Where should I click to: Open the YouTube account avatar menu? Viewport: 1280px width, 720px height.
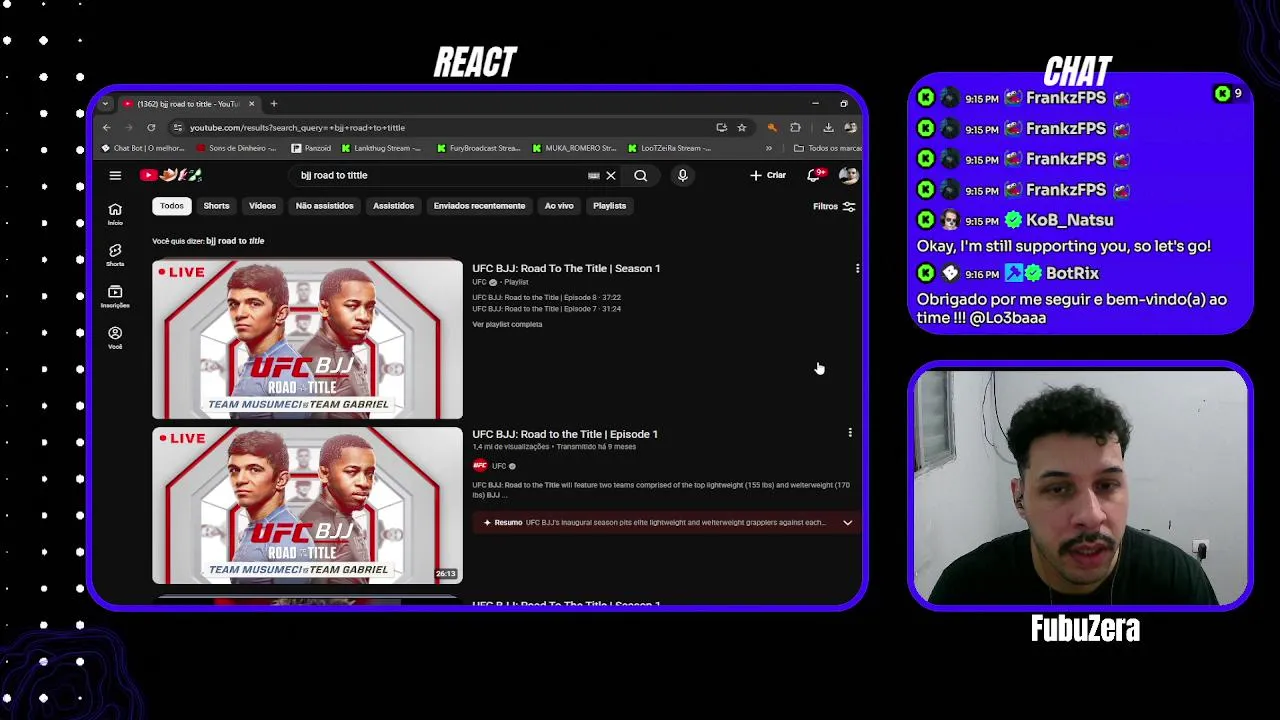848,175
